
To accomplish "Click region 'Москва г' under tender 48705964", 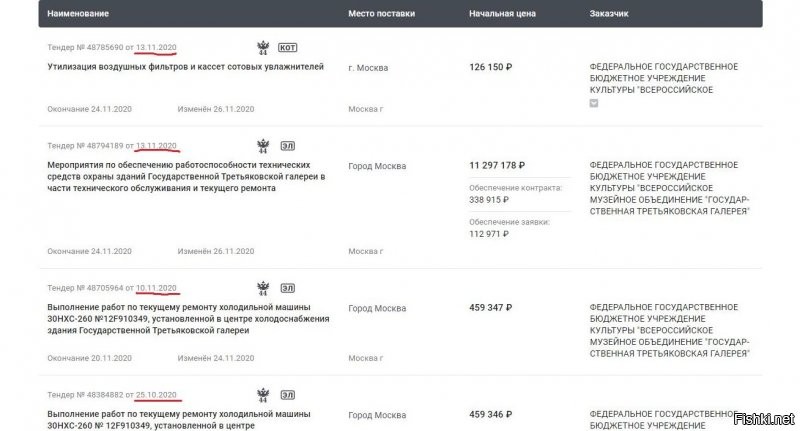I will [365, 359].
